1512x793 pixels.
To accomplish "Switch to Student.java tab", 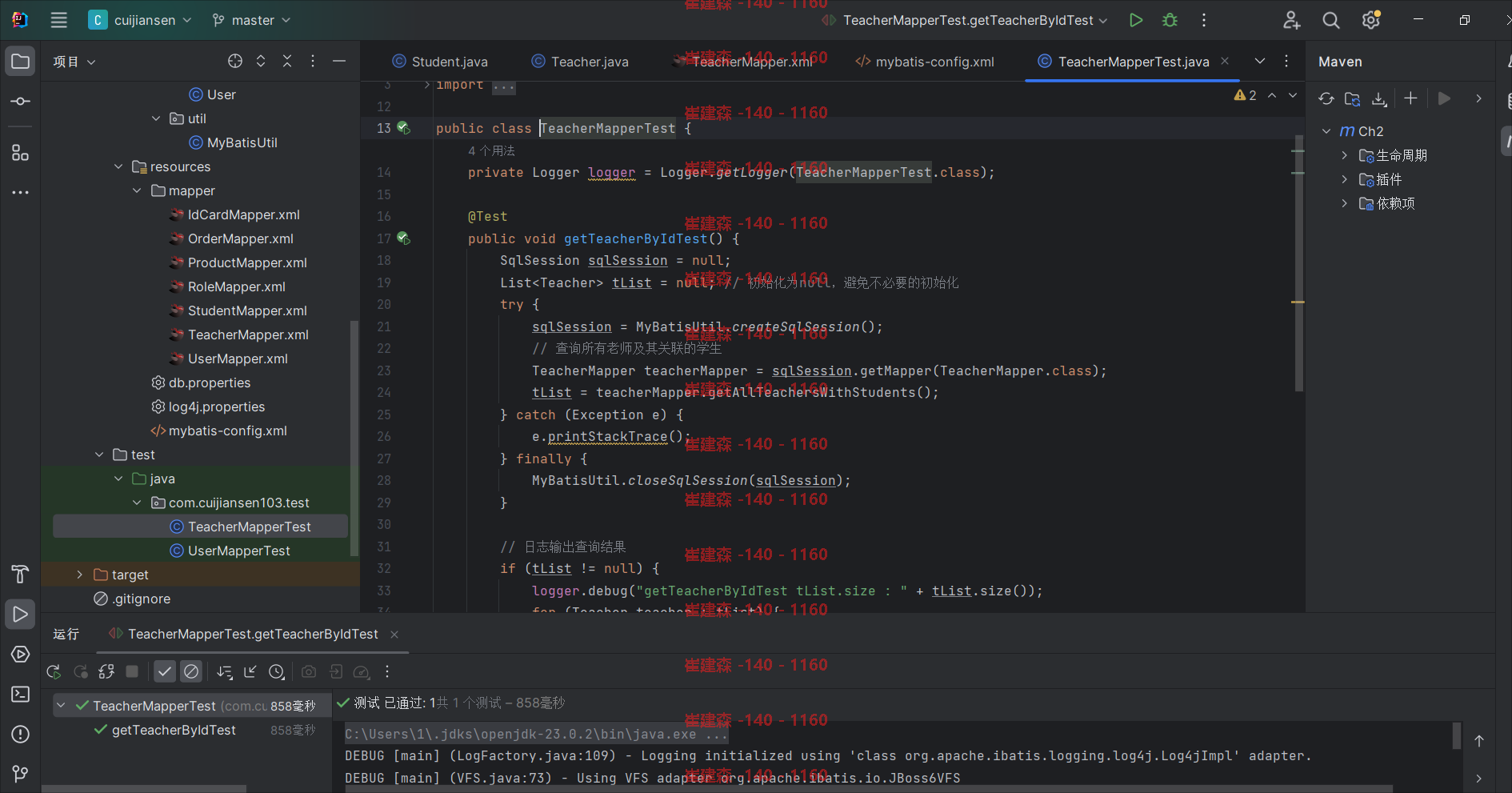I will (x=440, y=62).
